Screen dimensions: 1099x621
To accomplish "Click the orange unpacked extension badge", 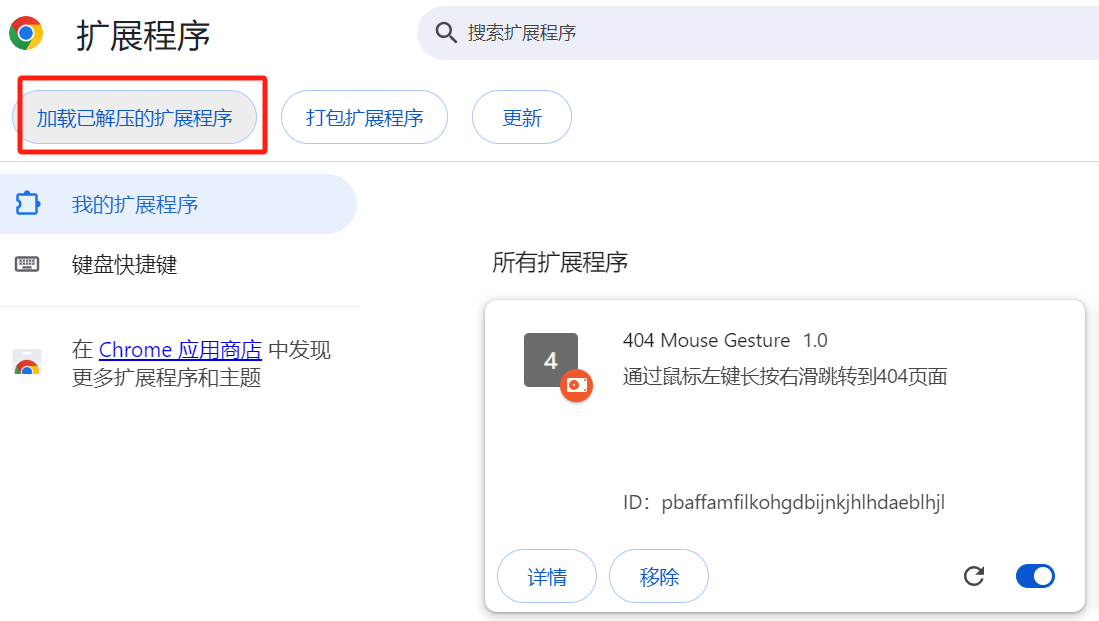I will [x=576, y=385].
